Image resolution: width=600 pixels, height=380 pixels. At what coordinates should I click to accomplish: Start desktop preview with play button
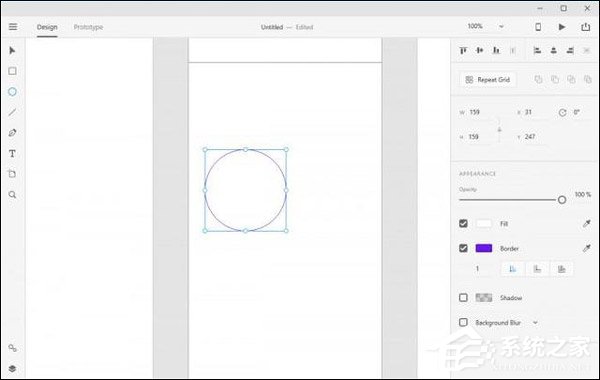[562, 27]
